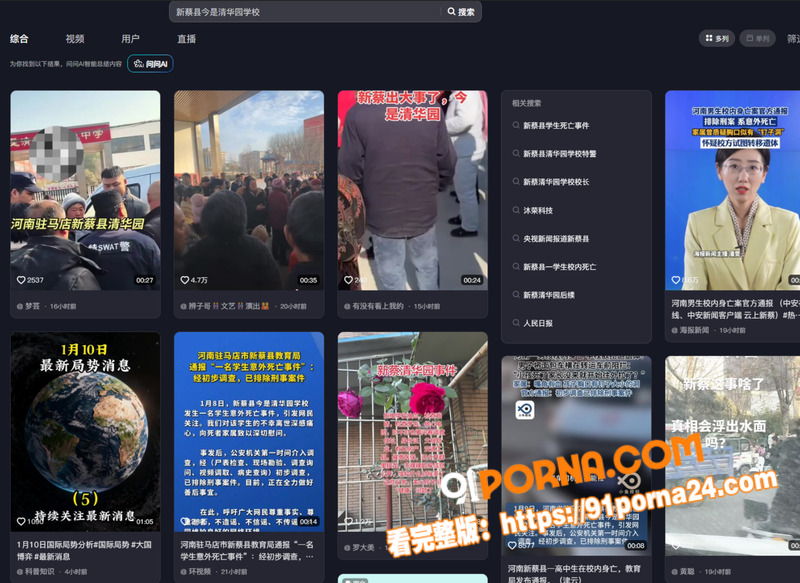Click search icon beside 新蔡清华园学校校长
800x583 pixels.
coord(516,182)
